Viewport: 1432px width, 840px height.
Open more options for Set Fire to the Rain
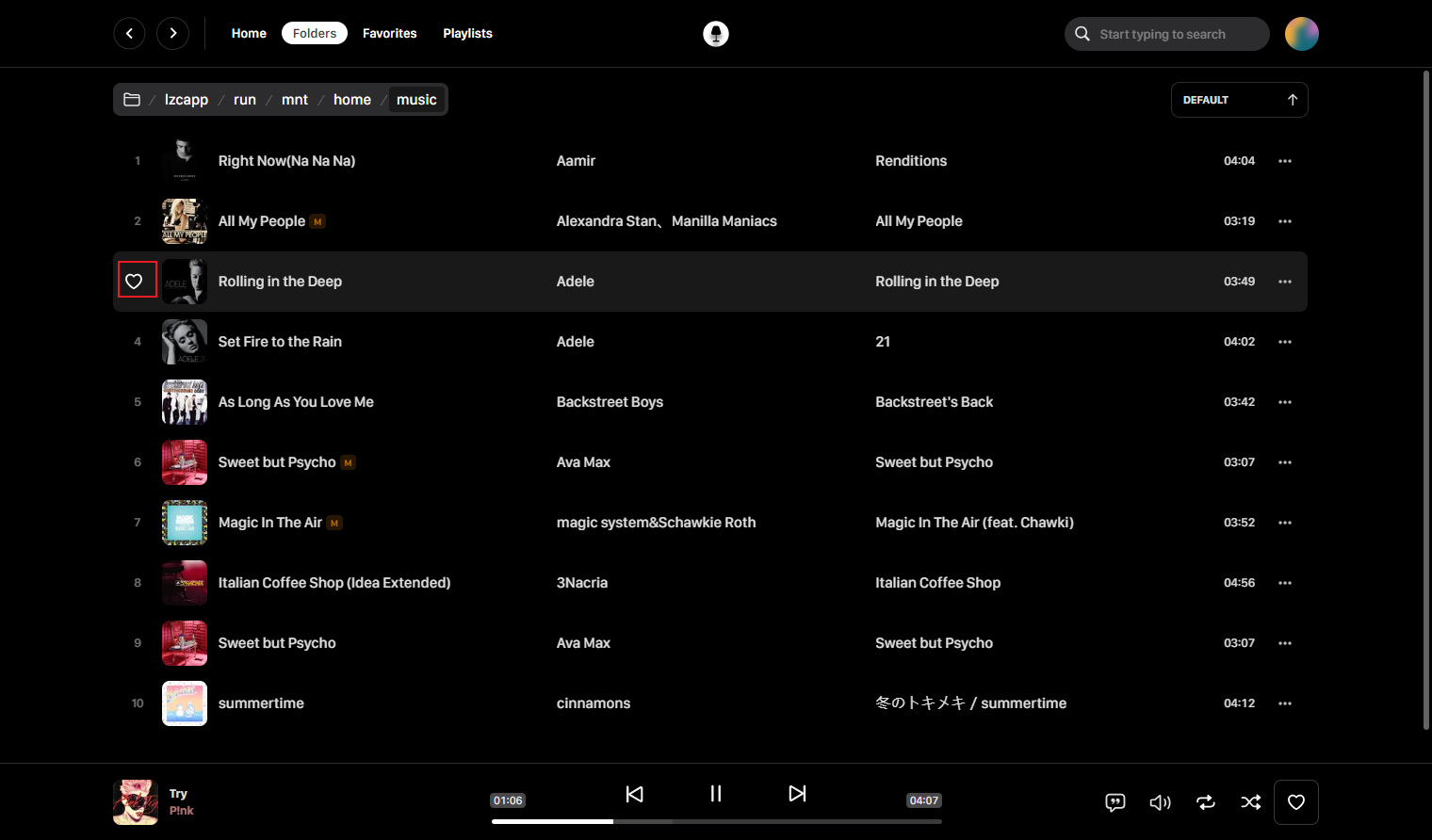pyautogui.click(x=1285, y=342)
